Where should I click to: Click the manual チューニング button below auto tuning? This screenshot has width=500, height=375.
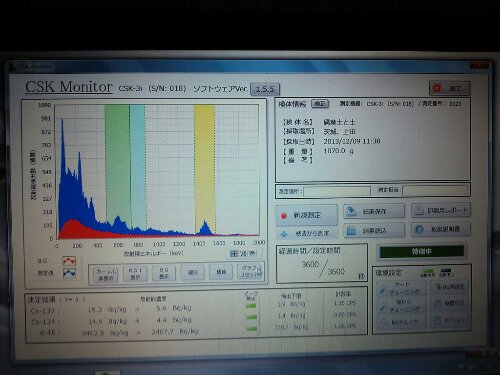402,305
